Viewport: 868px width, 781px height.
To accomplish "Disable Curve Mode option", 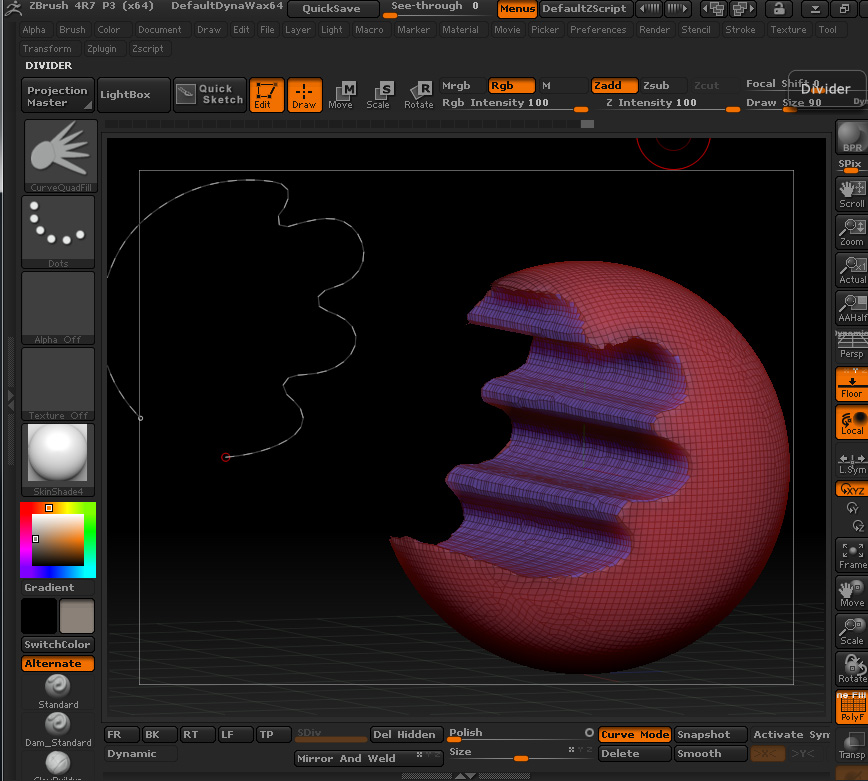I will 634,734.
